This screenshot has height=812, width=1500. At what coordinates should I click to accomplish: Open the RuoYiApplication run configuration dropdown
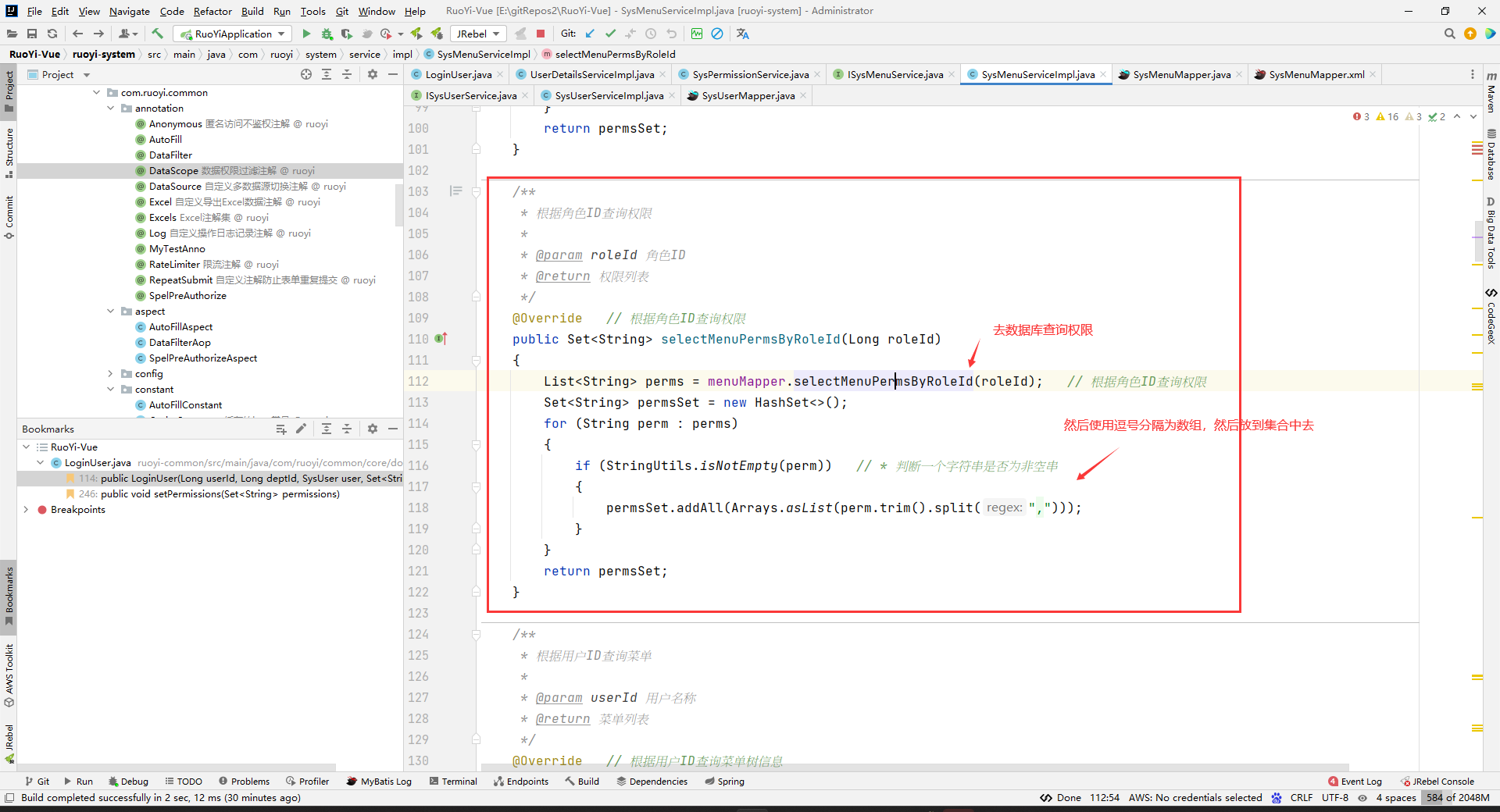click(233, 34)
